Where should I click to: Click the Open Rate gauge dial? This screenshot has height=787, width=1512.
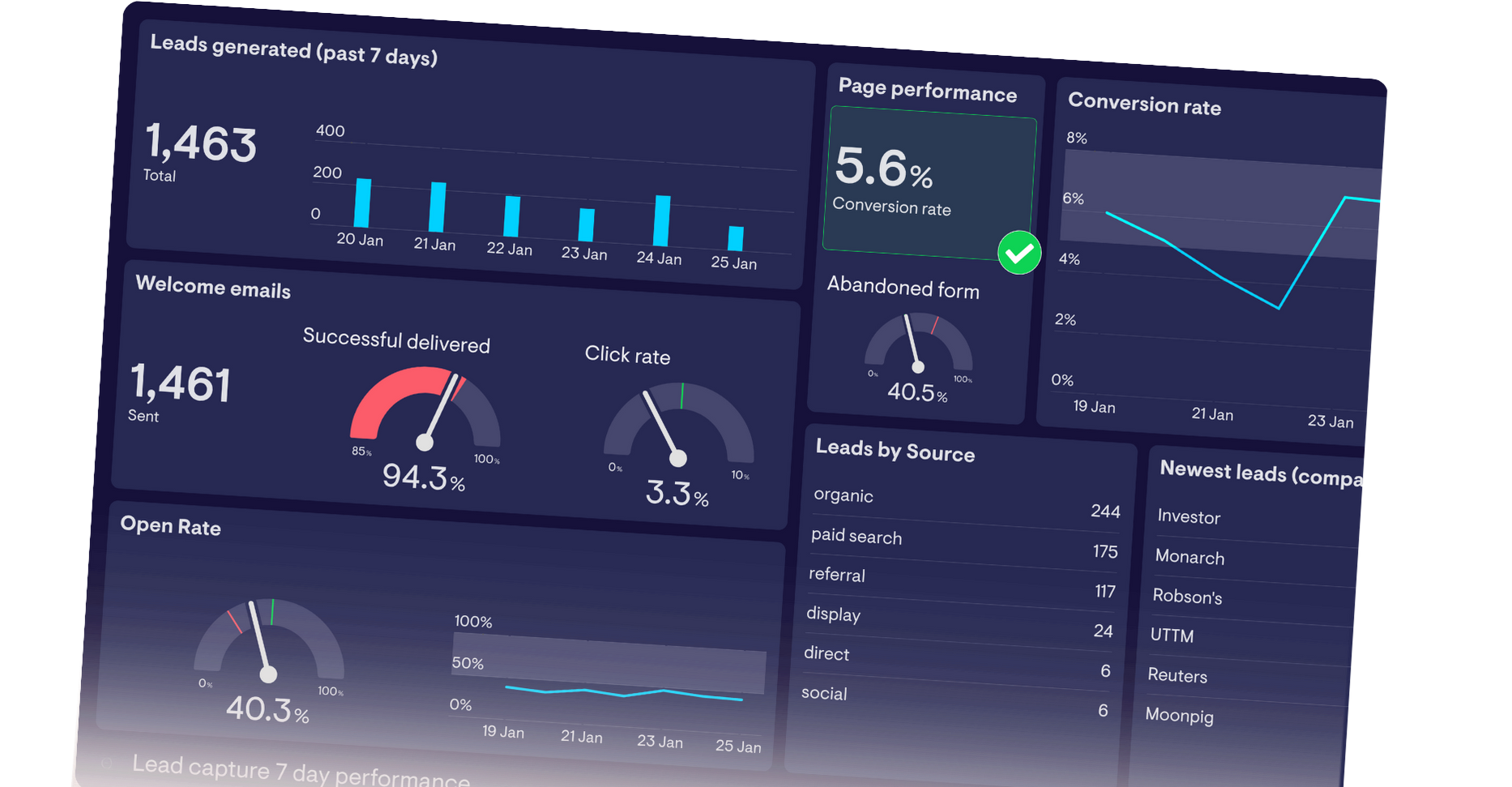tap(269, 639)
